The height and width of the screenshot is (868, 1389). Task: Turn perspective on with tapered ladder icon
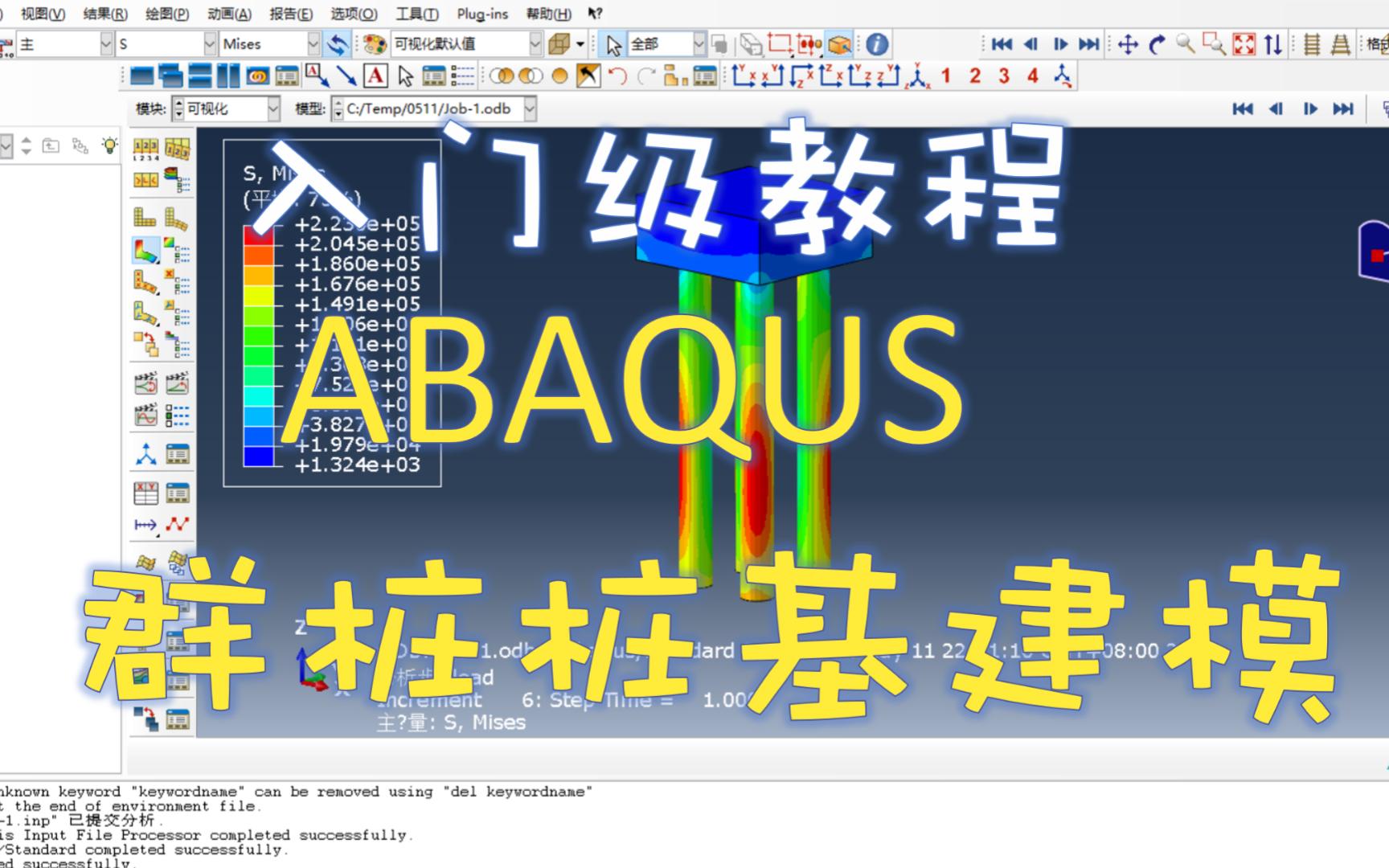click(x=1340, y=44)
